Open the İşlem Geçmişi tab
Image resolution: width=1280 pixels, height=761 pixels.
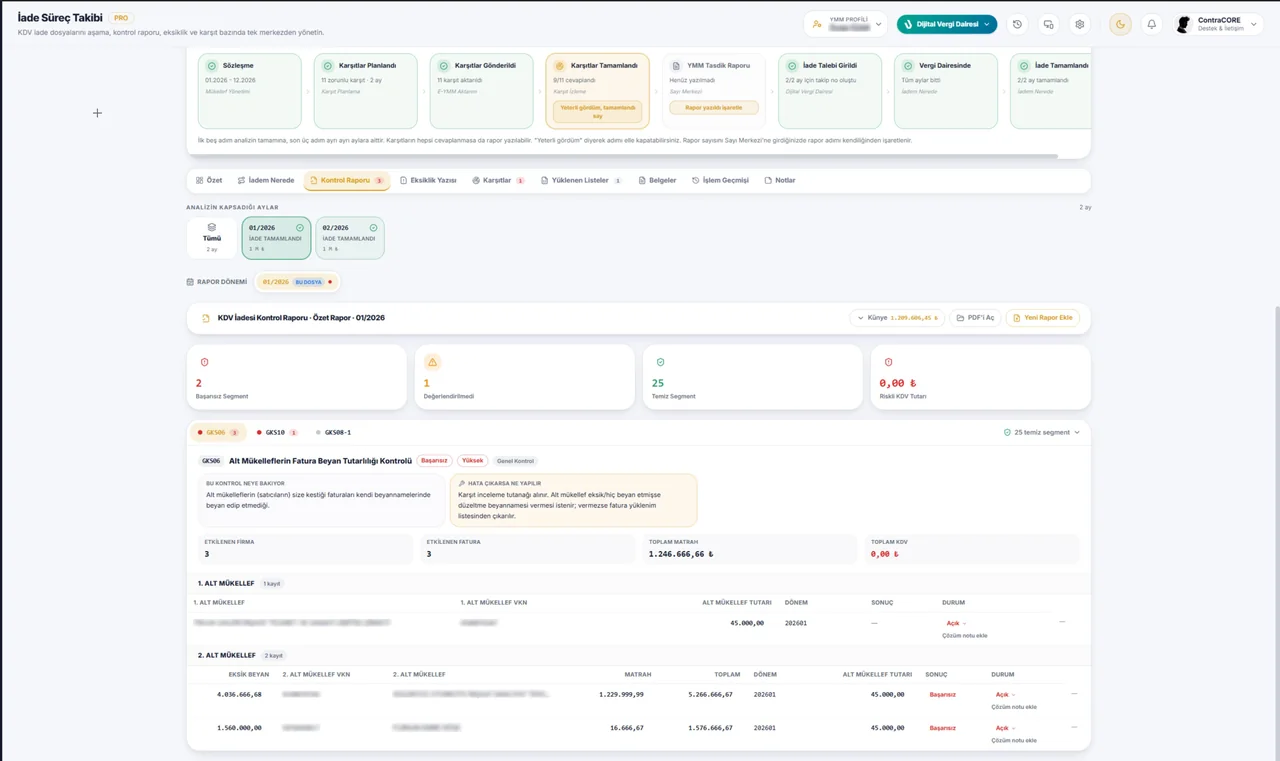[720, 180]
